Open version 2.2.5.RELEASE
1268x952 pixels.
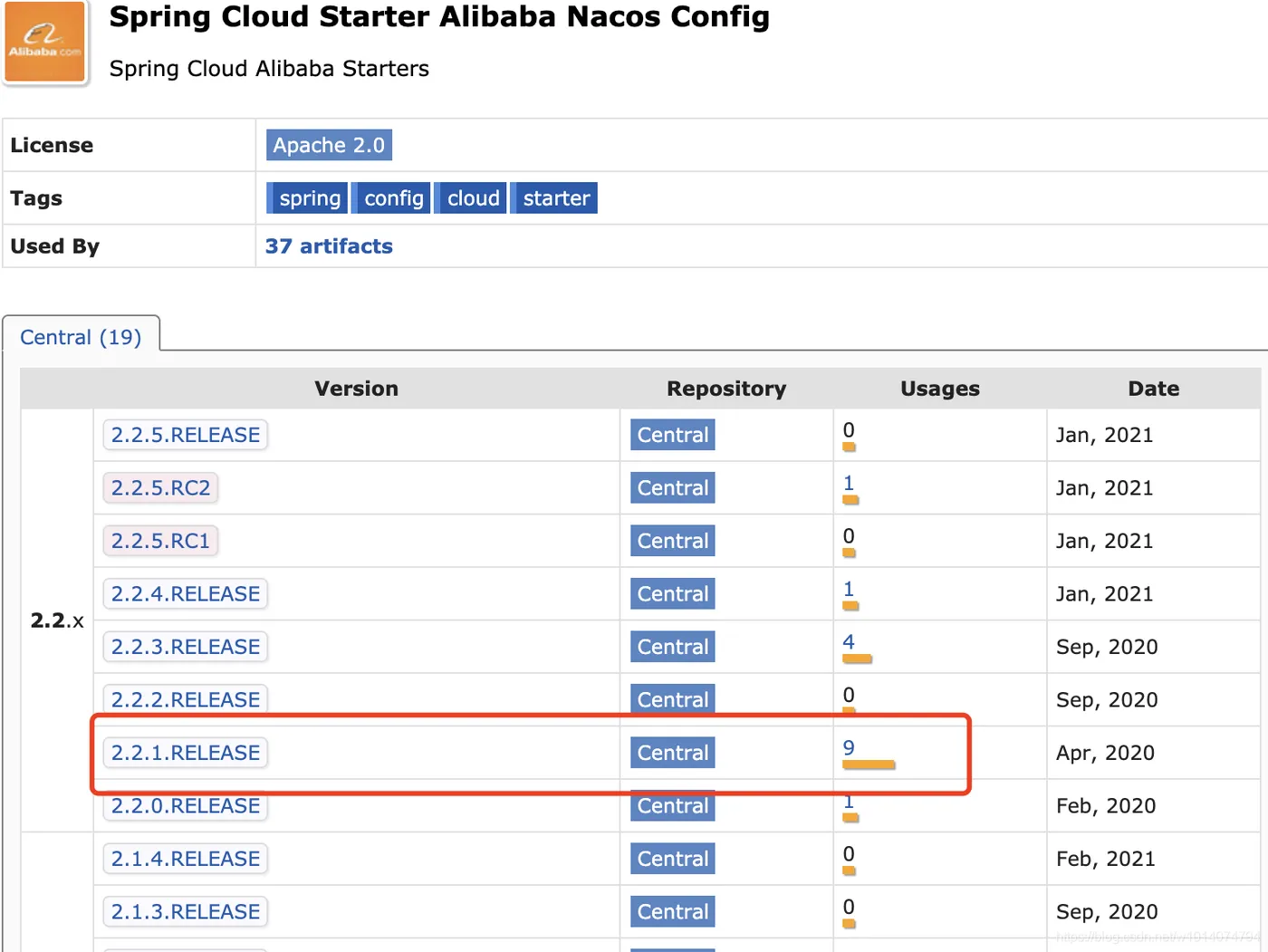click(x=186, y=435)
